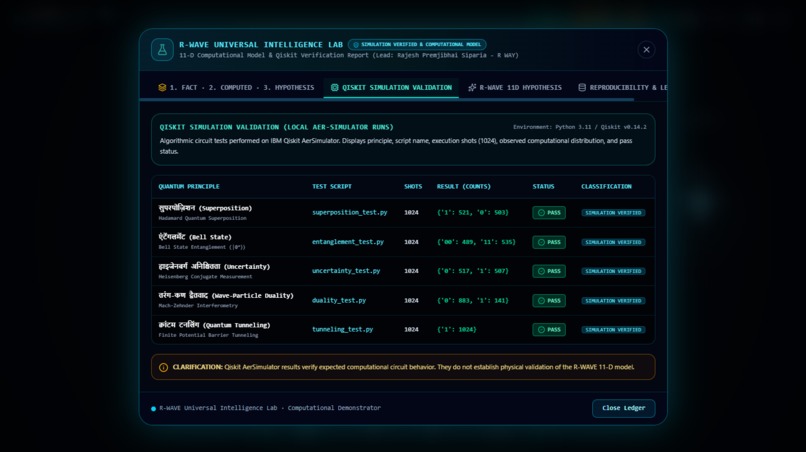Click the CLARIFICATION label text
This screenshot has width=806, height=452.
tap(197, 367)
